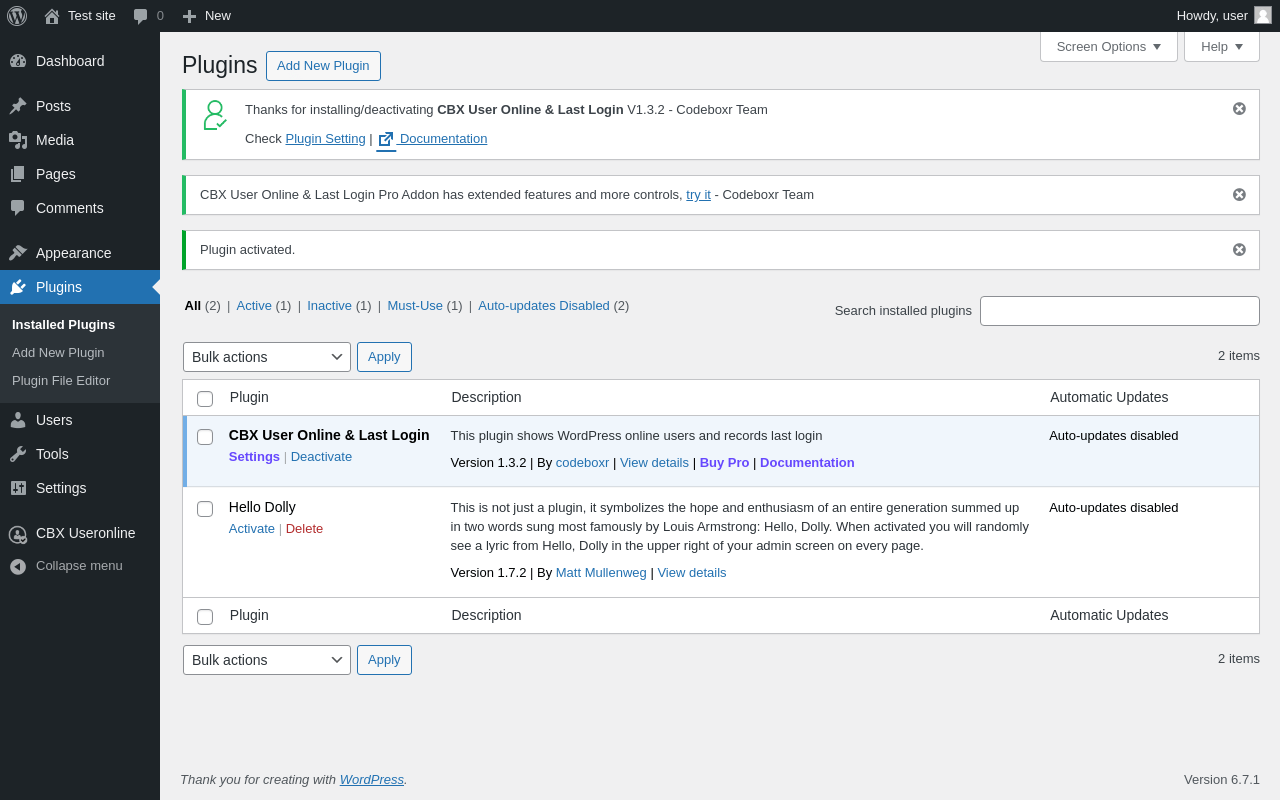The image size is (1280, 800).
Task: Sort by the Plugin column header
Action: pos(249,397)
